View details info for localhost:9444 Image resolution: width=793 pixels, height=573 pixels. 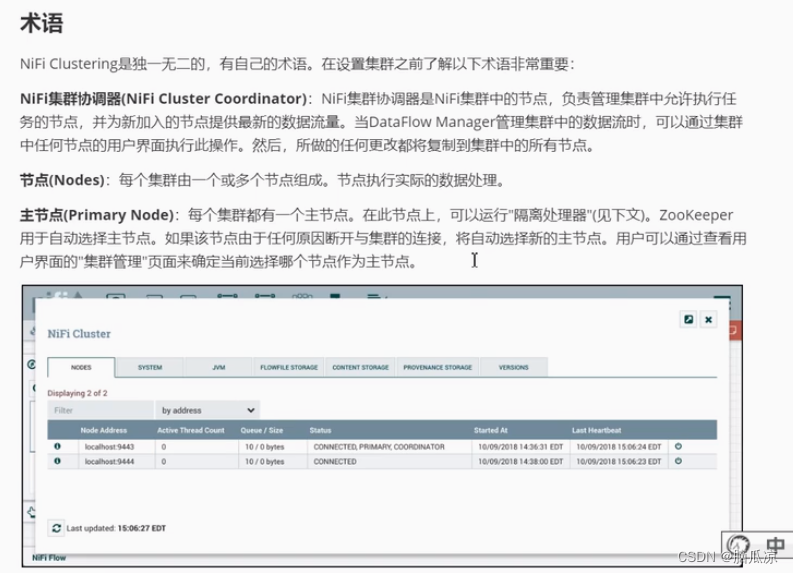57,461
